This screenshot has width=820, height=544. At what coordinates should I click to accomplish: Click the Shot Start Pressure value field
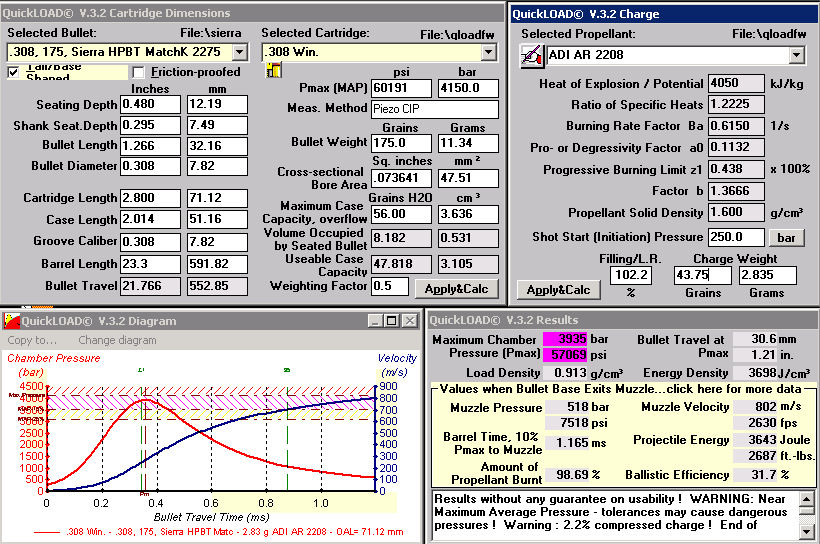736,237
